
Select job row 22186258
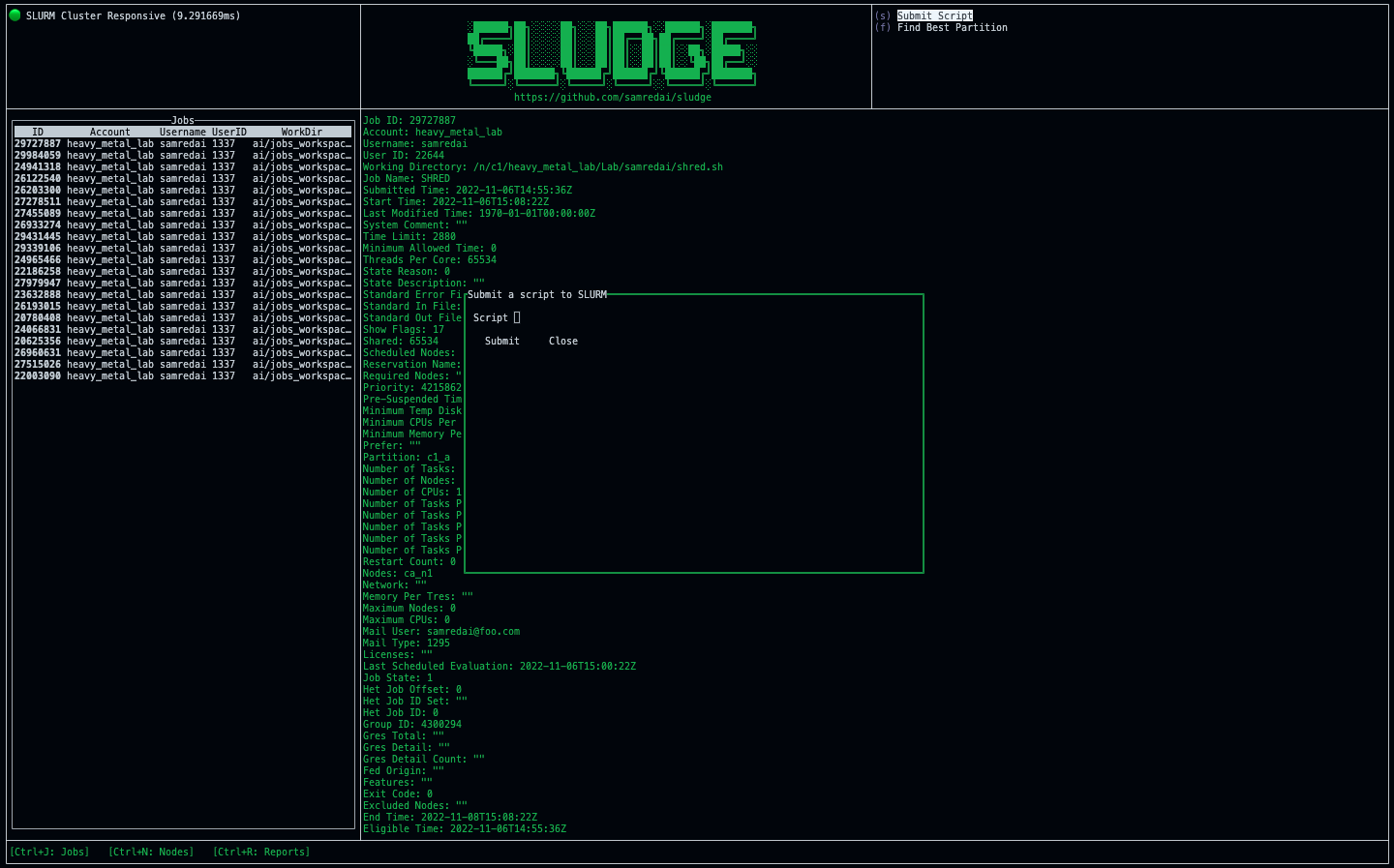click(x=183, y=271)
